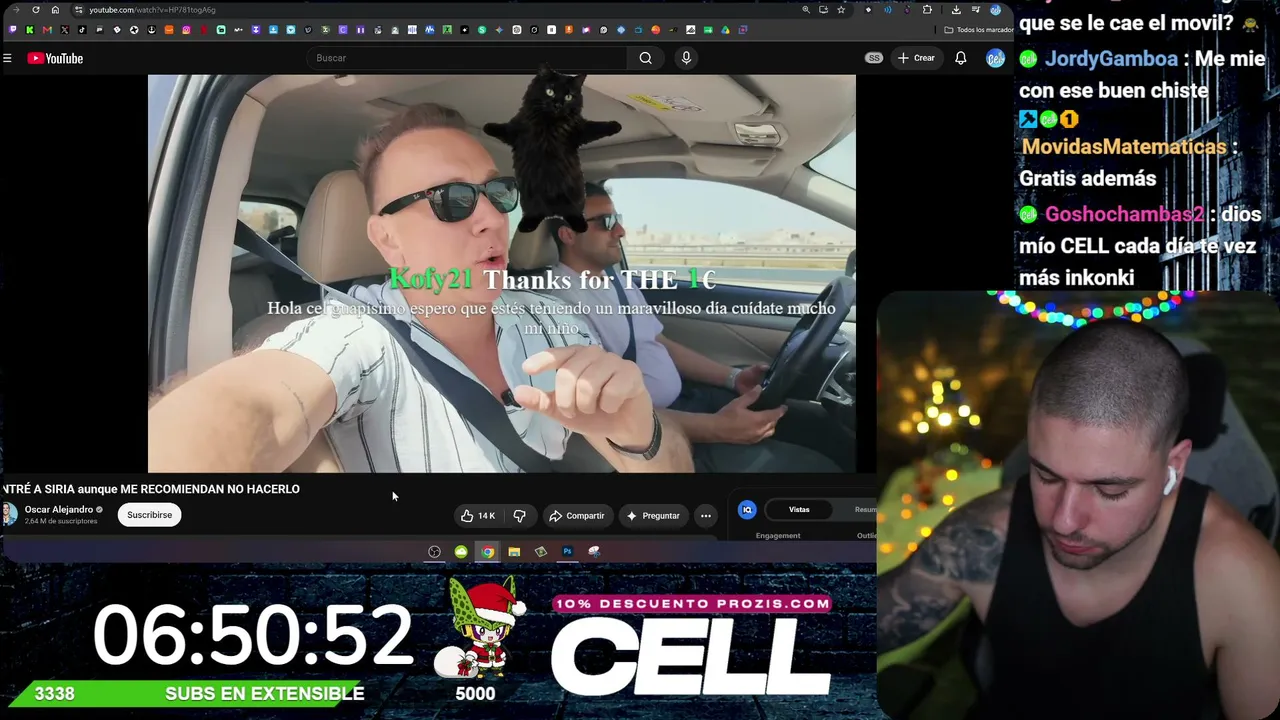Open the Extensions puzzle icon
Viewport: 1280px width, 720px height.
927,10
